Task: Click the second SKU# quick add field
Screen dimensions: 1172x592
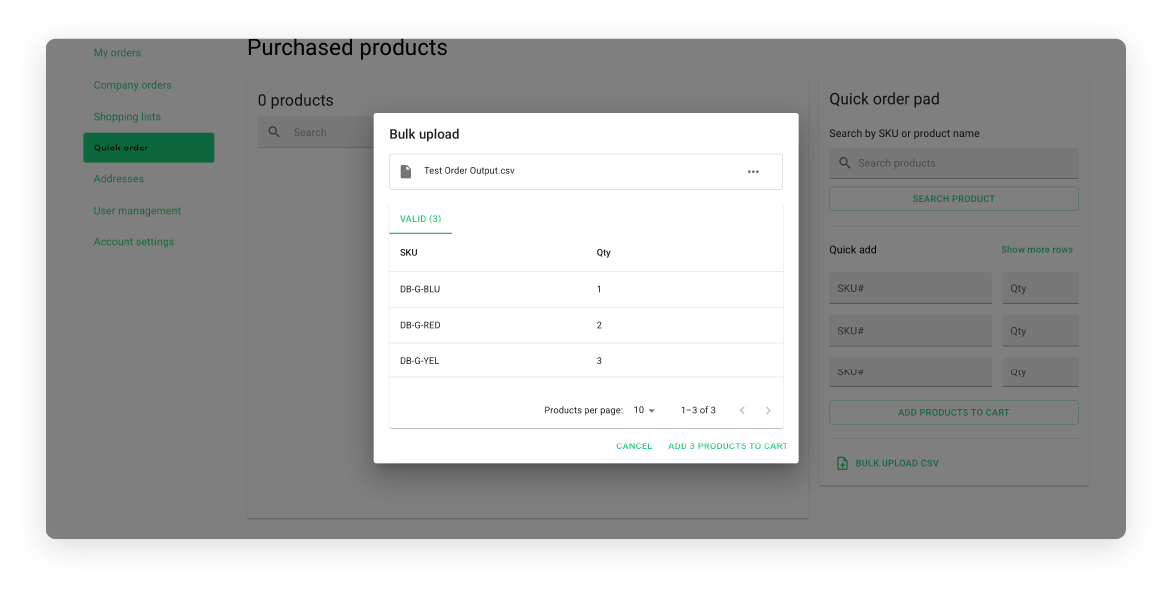Action: pyautogui.click(x=910, y=331)
